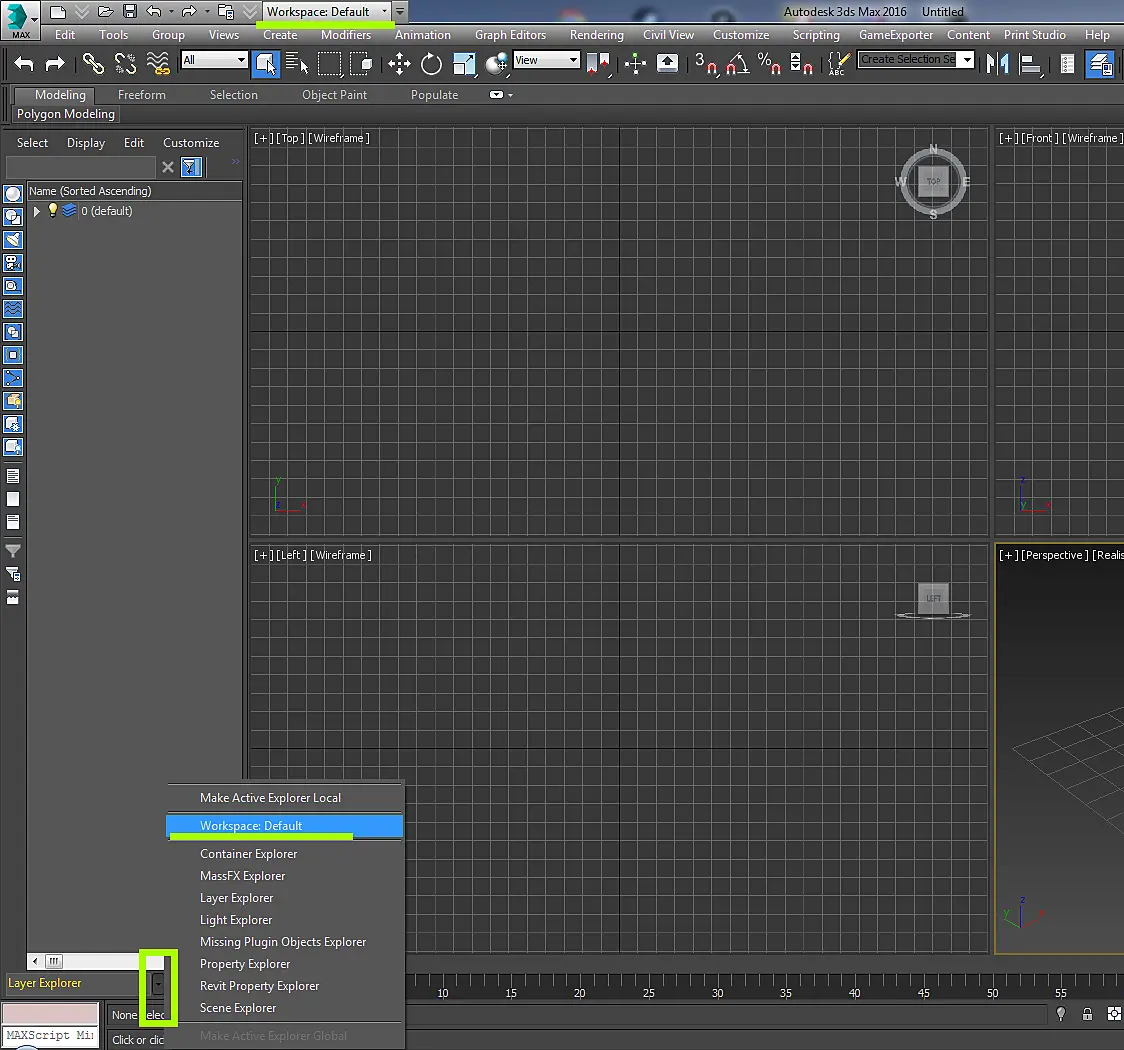Image resolution: width=1124 pixels, height=1050 pixels.
Task: Click the Select and Place tool
Action: [496, 64]
